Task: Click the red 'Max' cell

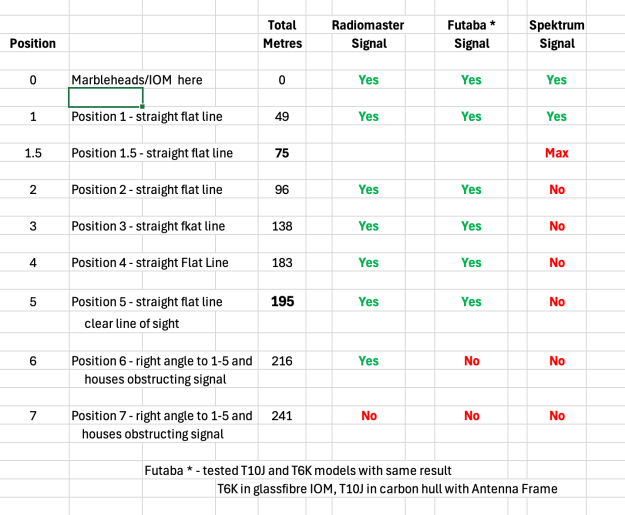Action: click(x=557, y=153)
